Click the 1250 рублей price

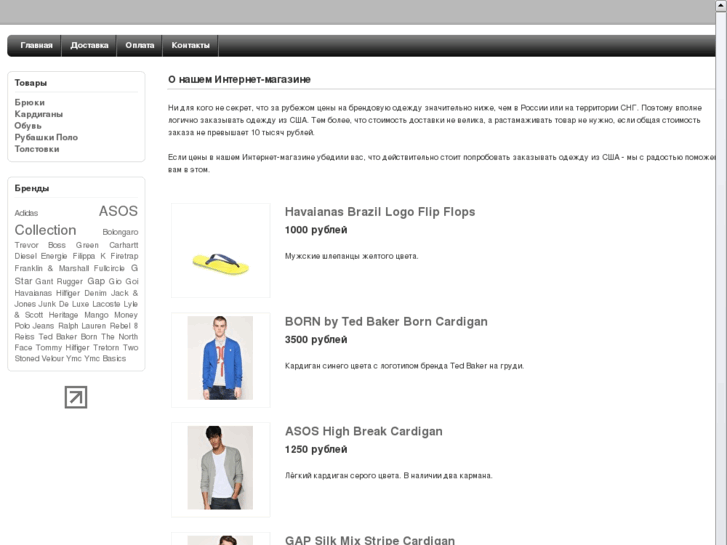[316, 449]
